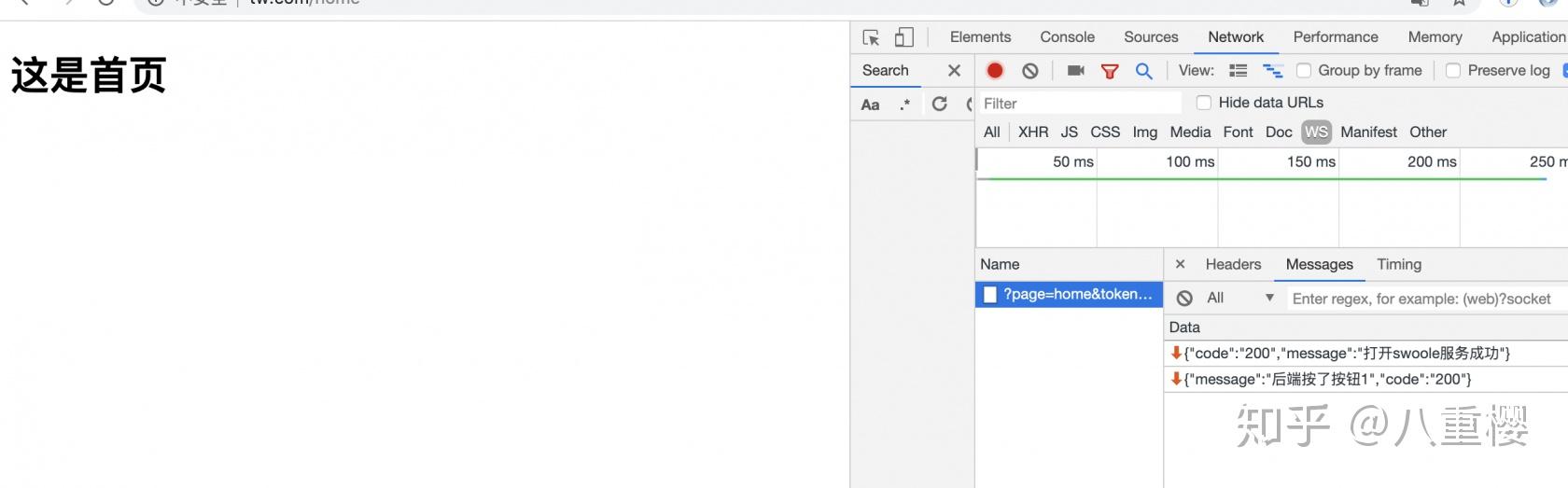This screenshot has width=1568, height=488.
Task: Toggle the red filter funnel icon
Action: tap(1110, 71)
